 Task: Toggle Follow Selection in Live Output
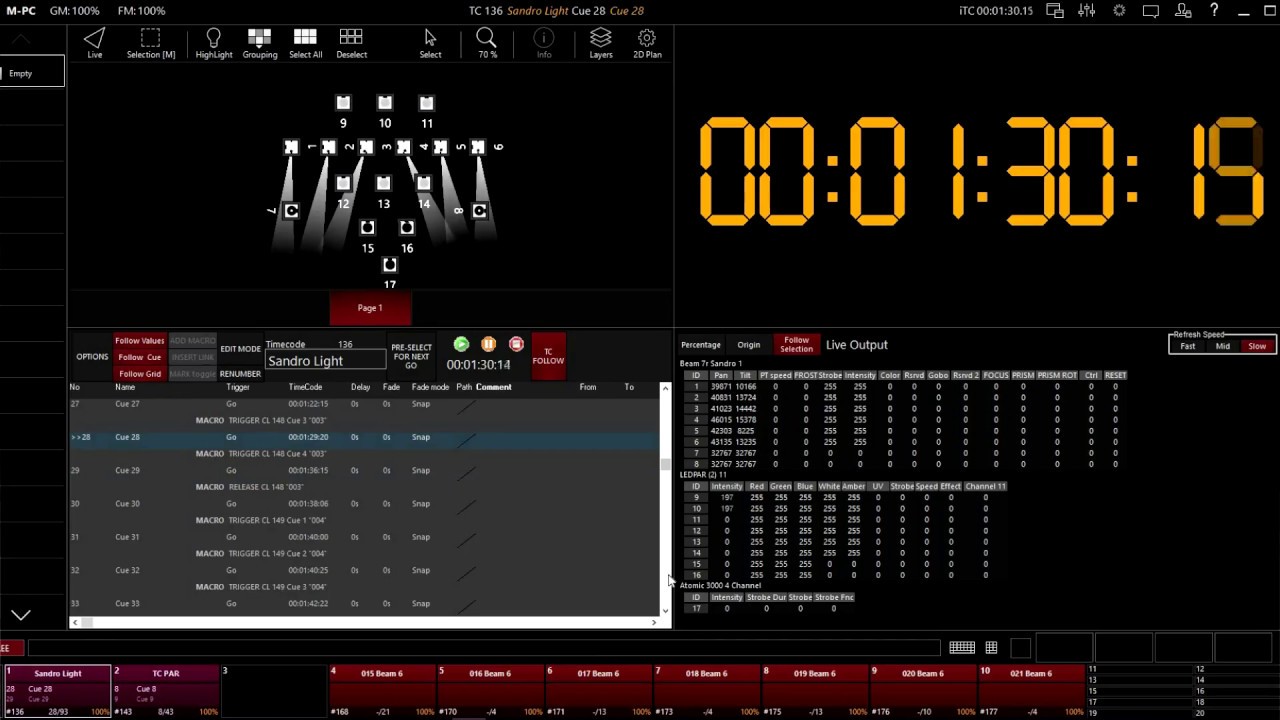796,345
